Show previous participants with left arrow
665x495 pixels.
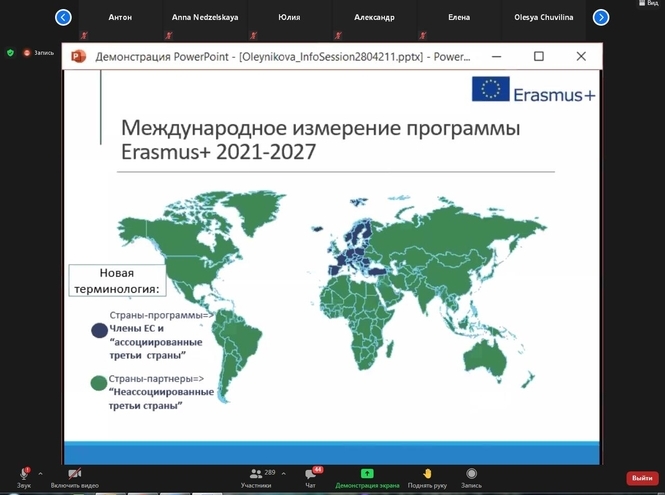(x=63, y=17)
